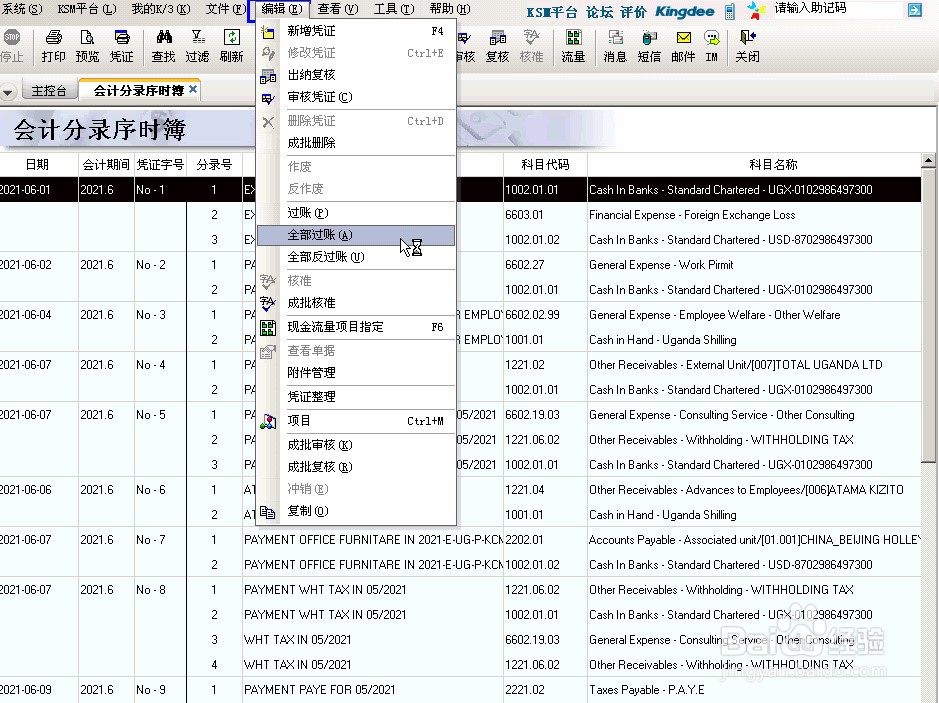Choose 新增凭证 from the edit menu
Image resolution: width=939 pixels, height=703 pixels.
pyautogui.click(x=356, y=31)
